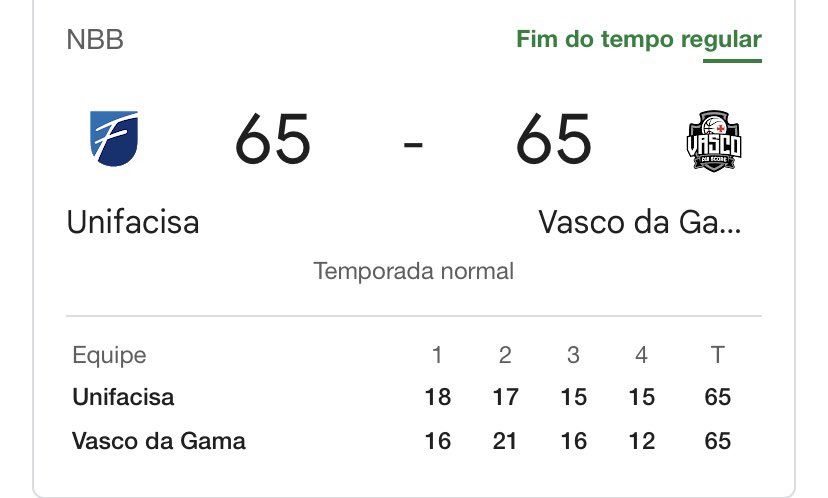The height and width of the screenshot is (498, 828).
Task: Select the quarter 3 column header
Action: click(573, 355)
